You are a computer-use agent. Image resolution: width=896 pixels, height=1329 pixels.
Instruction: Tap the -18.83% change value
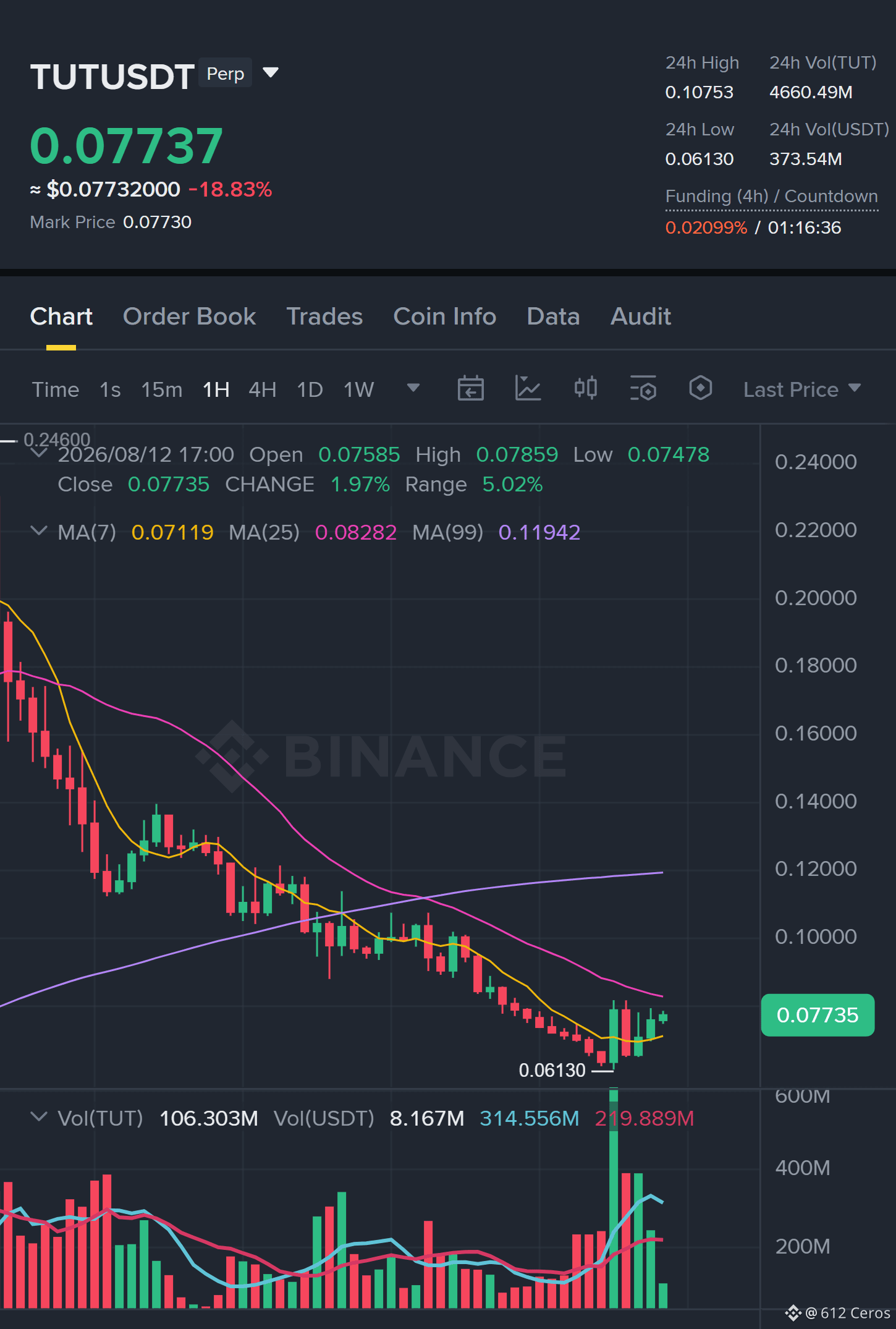(230, 189)
